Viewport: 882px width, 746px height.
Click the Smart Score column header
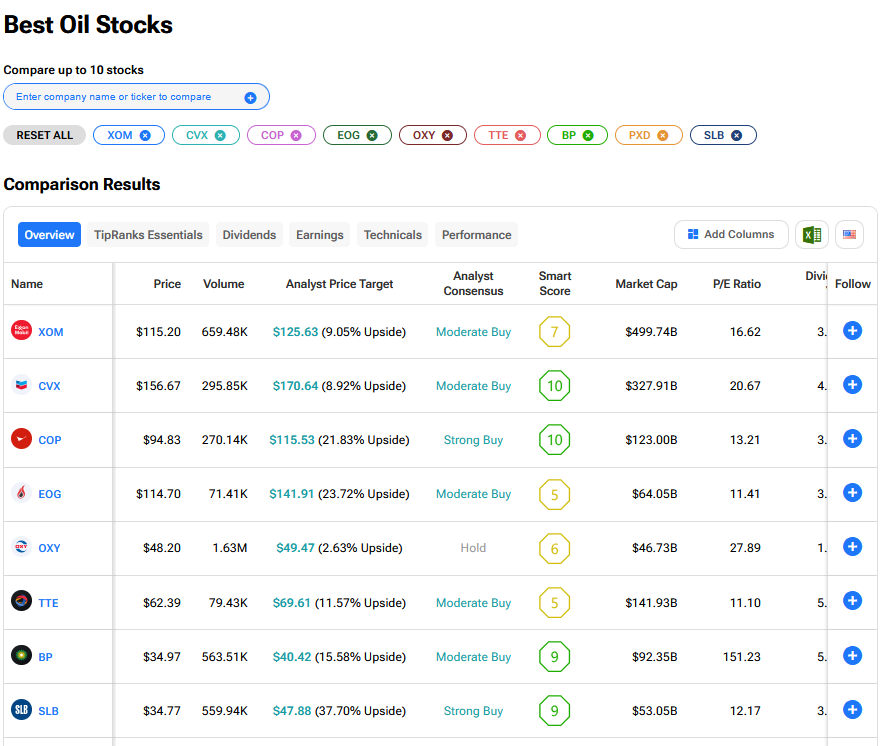coord(555,284)
